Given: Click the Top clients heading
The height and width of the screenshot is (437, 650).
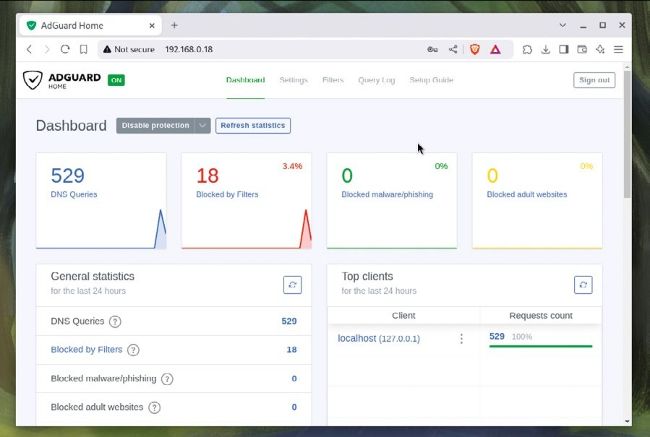Looking at the screenshot, I should 367,276.
